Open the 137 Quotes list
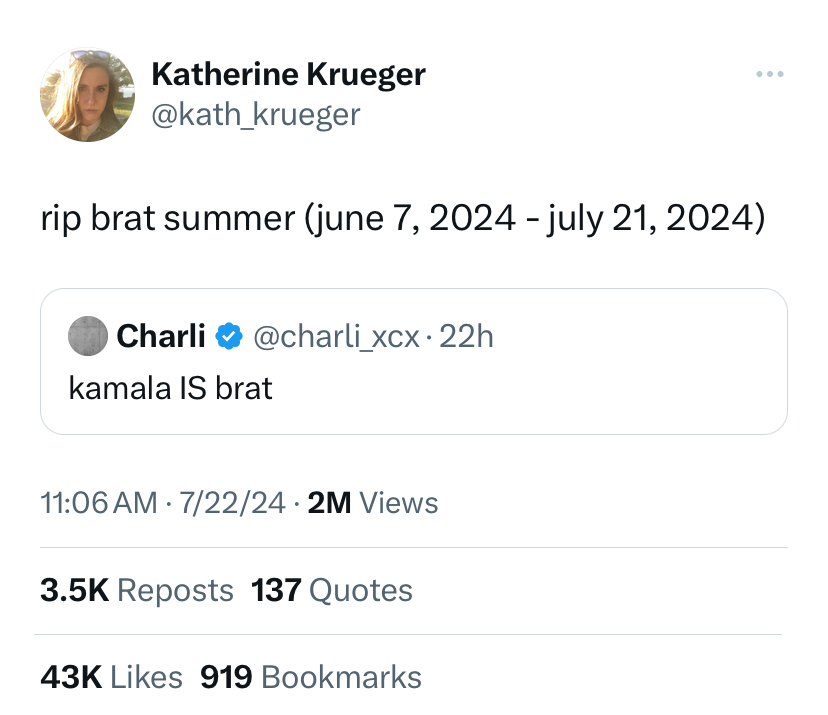 [x=332, y=590]
